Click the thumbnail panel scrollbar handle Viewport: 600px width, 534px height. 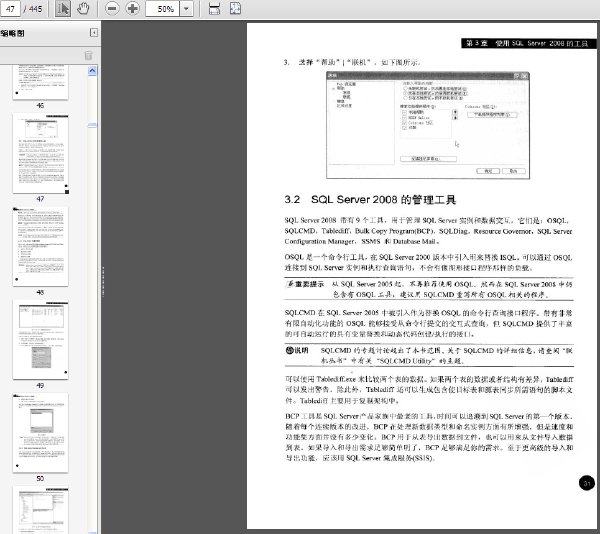[x=92, y=125]
